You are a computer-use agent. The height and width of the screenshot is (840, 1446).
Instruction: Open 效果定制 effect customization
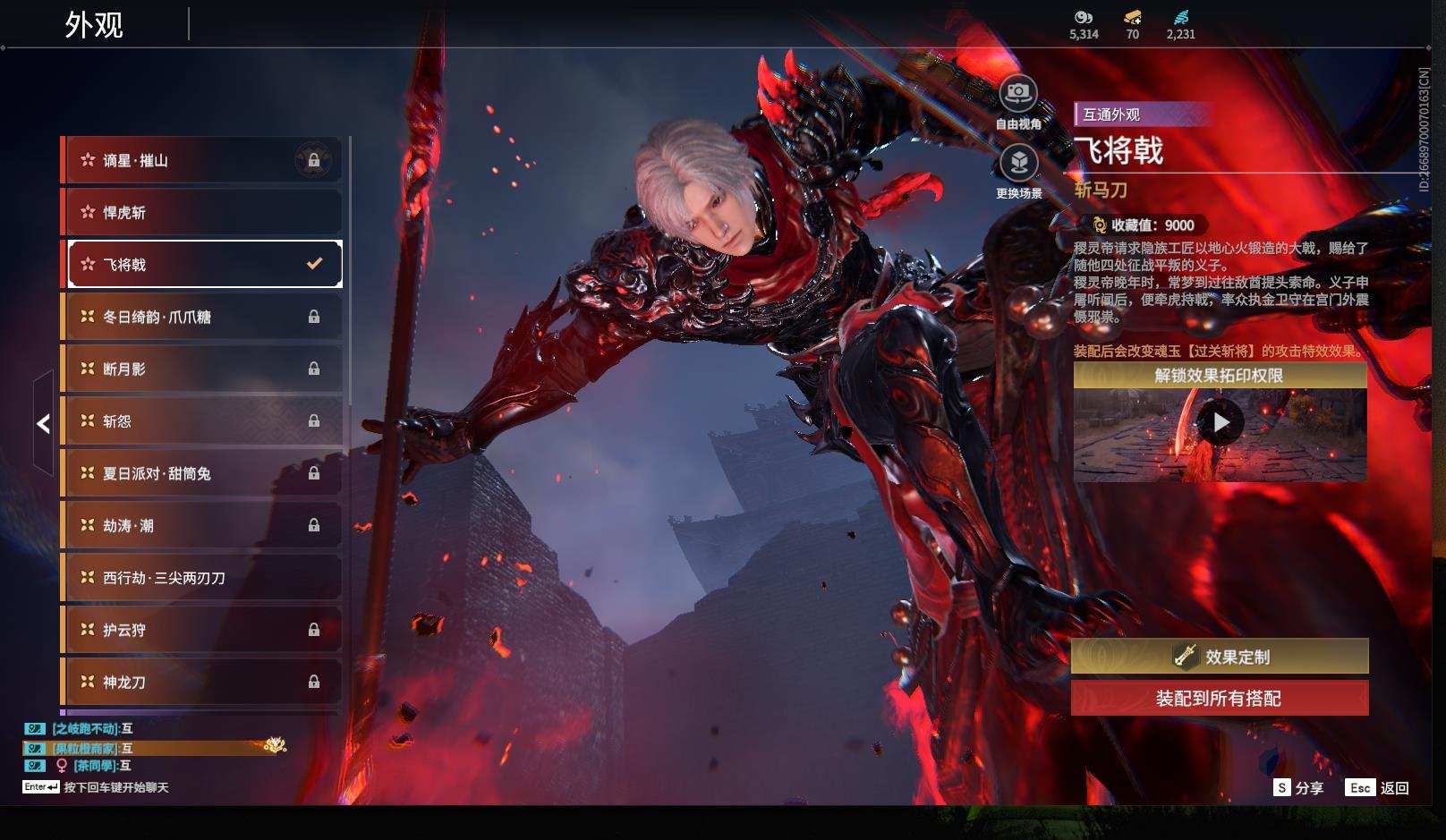coord(1220,657)
